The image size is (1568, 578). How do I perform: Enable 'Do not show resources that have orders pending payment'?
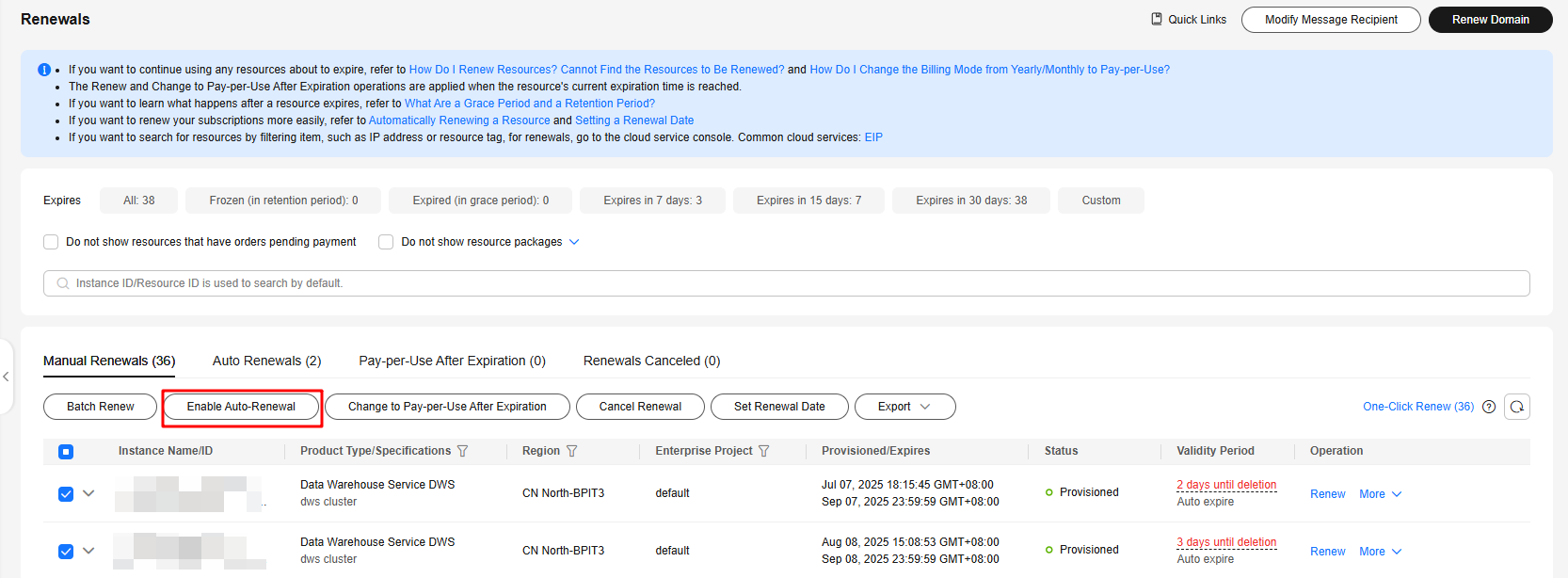click(x=51, y=242)
